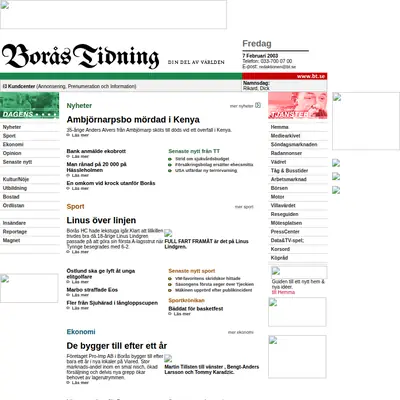
Task: Open Arbetsmarknad link
Action: pos(288,179)
